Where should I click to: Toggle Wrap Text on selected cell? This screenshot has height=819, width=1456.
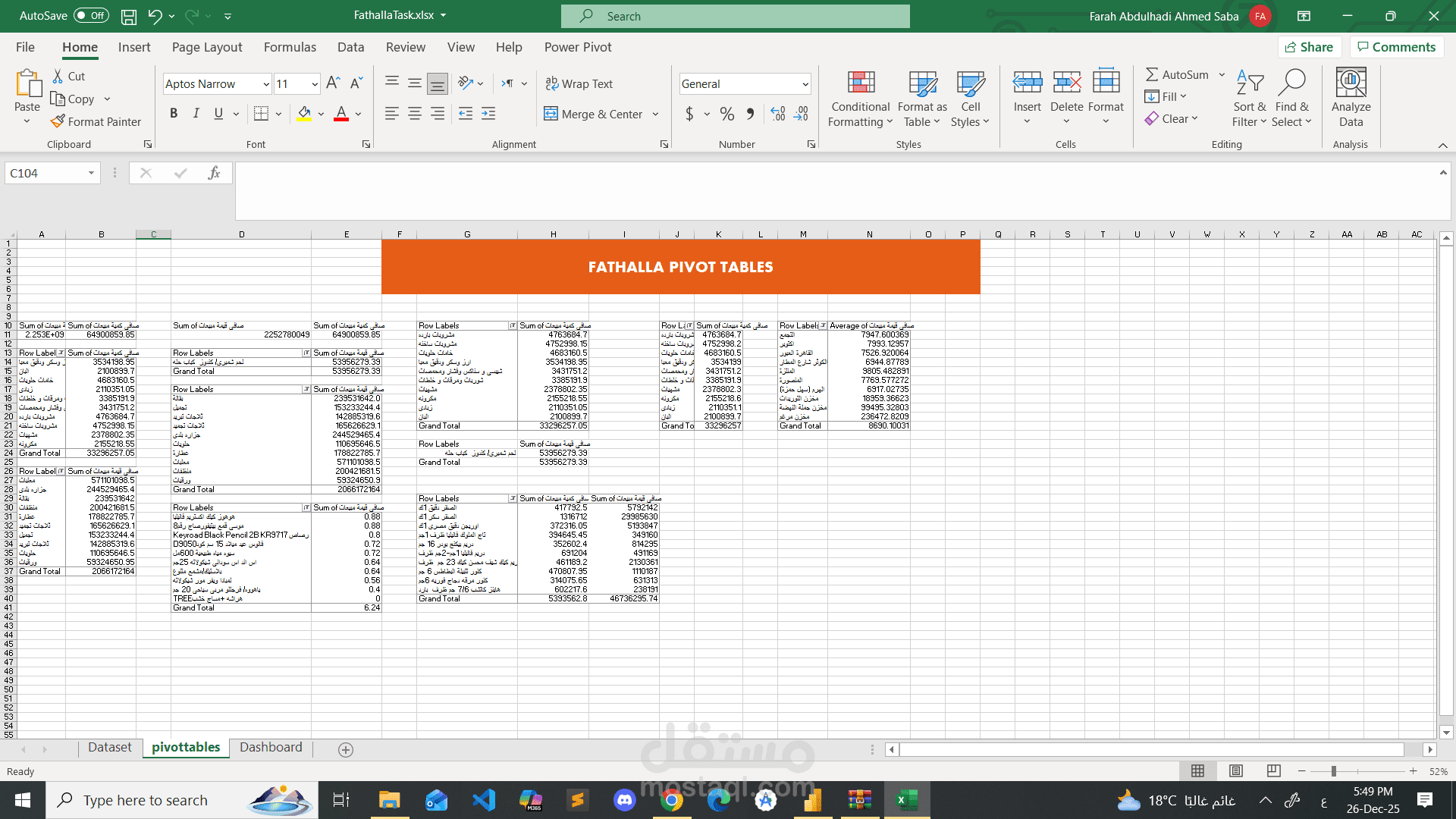click(579, 83)
